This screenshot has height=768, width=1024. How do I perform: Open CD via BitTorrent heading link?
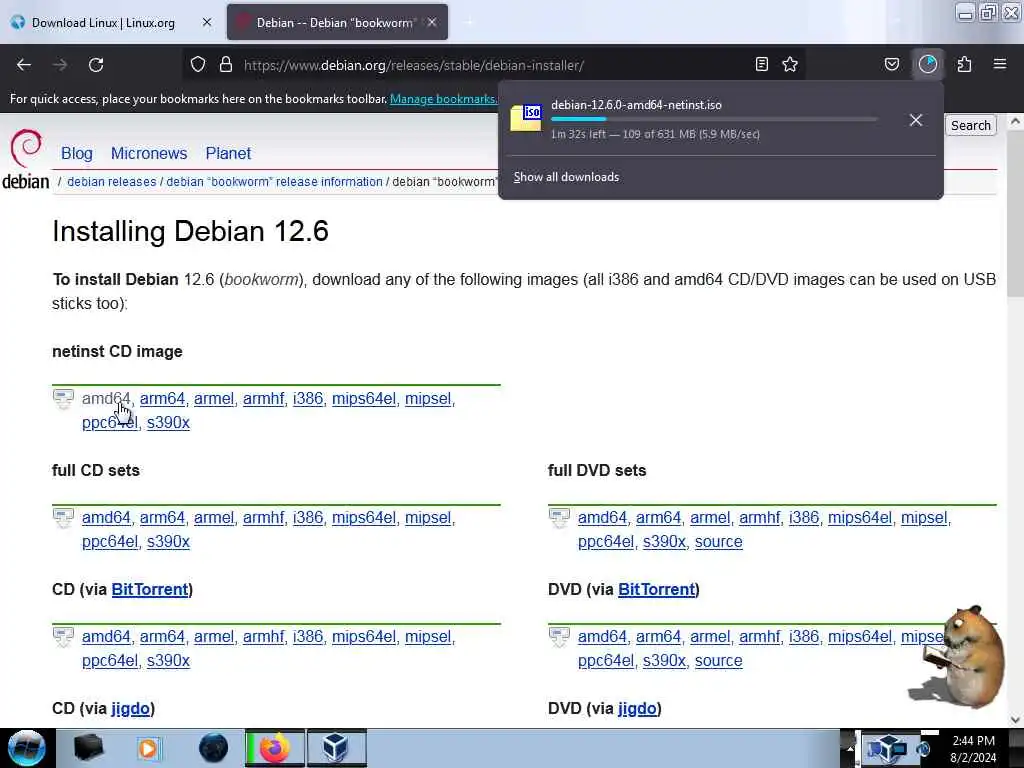click(x=150, y=589)
